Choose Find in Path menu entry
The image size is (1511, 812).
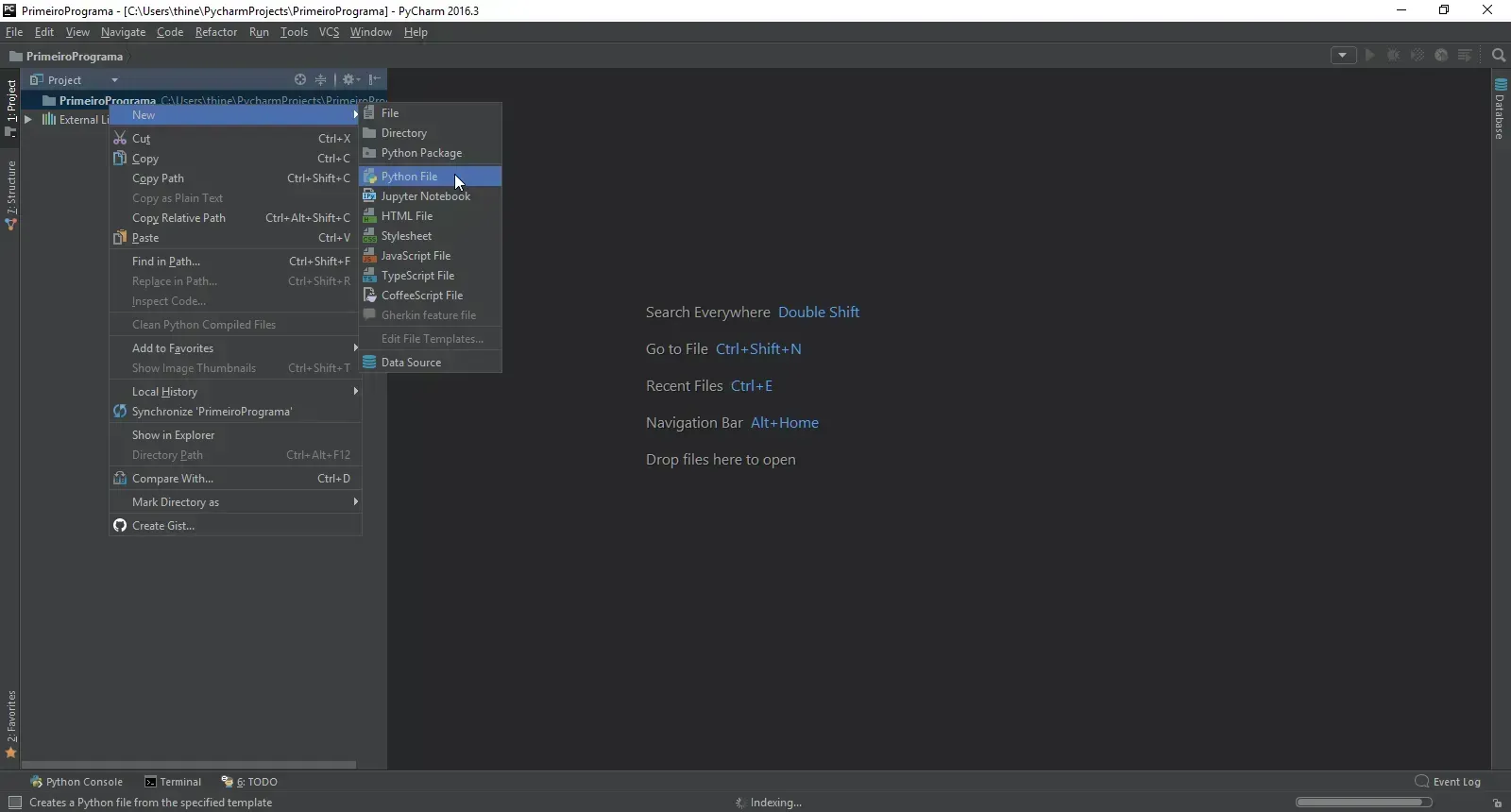pyautogui.click(x=235, y=262)
